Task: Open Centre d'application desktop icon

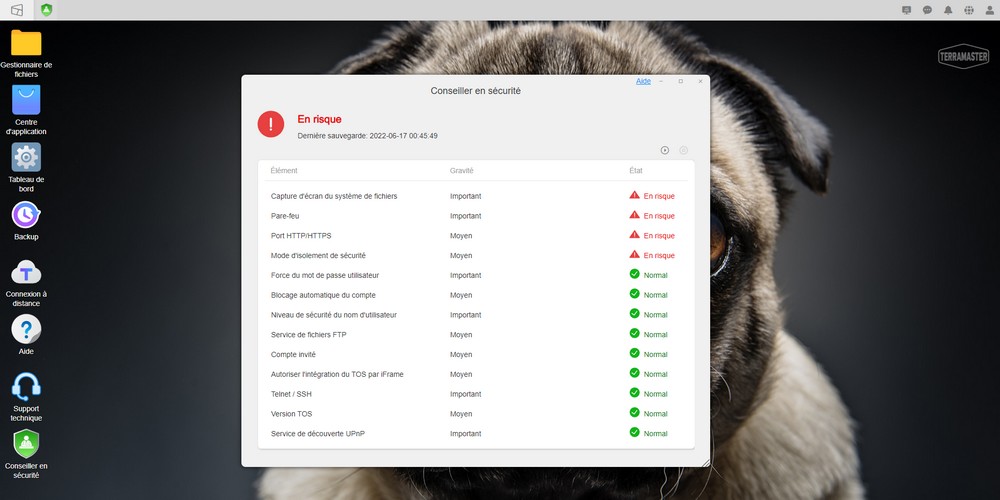Action: click(26, 100)
